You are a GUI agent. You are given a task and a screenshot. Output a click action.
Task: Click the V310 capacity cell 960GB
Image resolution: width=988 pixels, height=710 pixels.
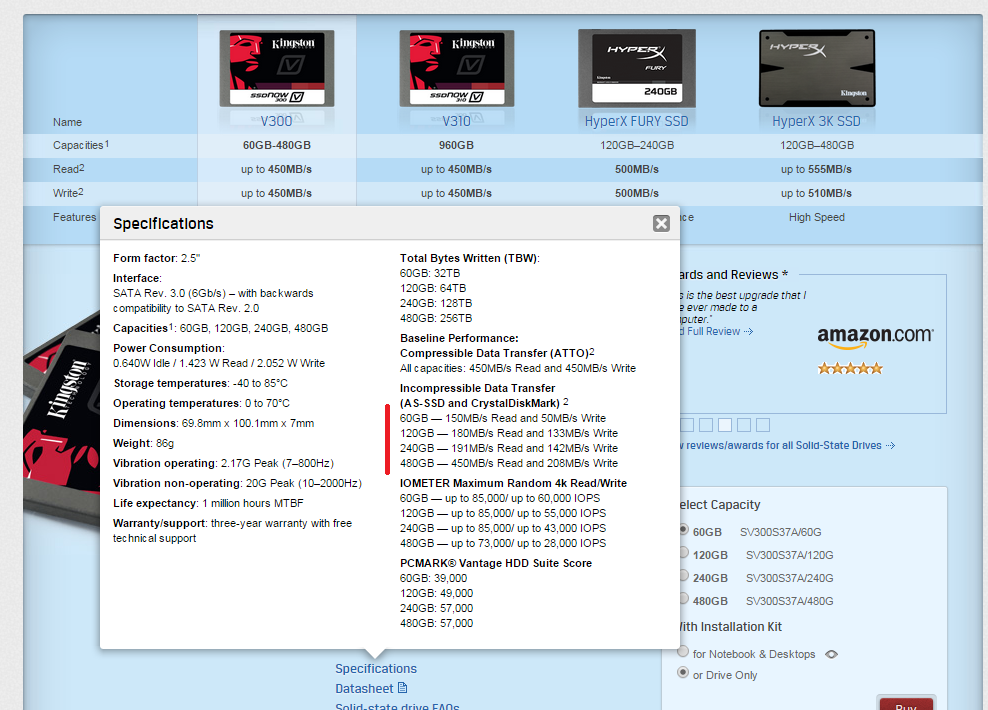coord(456,146)
